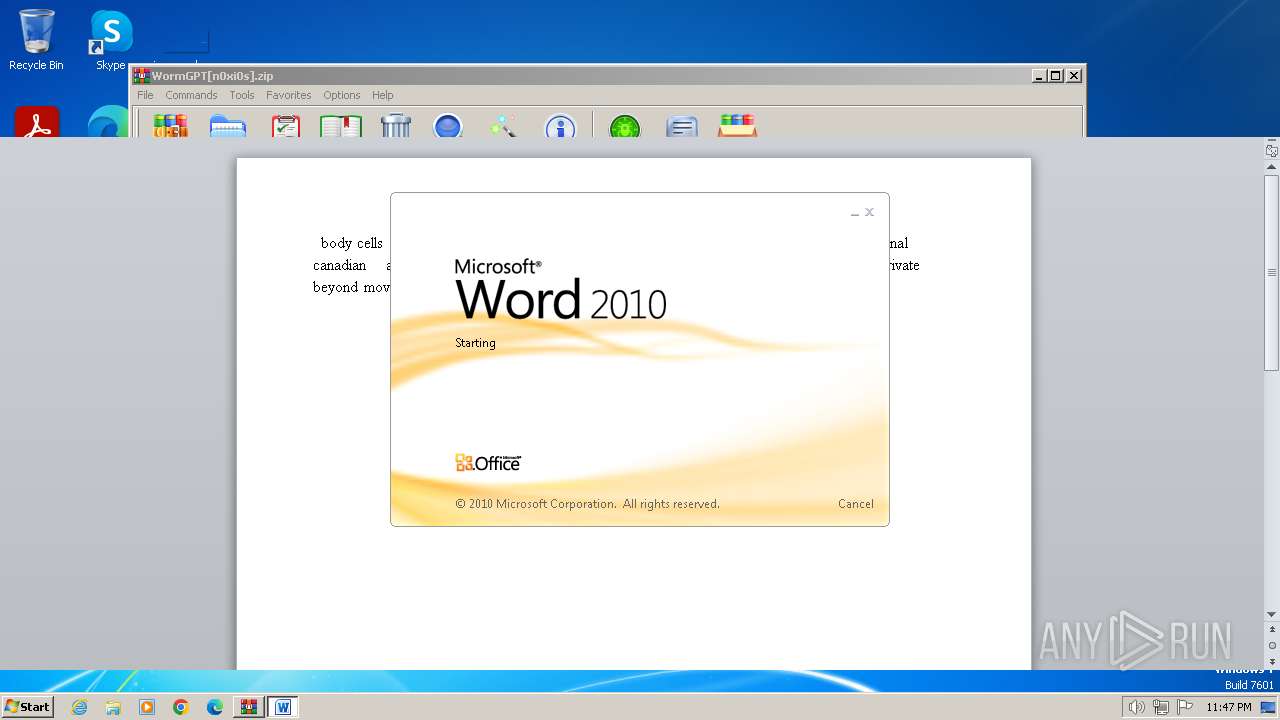
Task: Open the Tools menu in WinRAR
Action: tap(242, 95)
